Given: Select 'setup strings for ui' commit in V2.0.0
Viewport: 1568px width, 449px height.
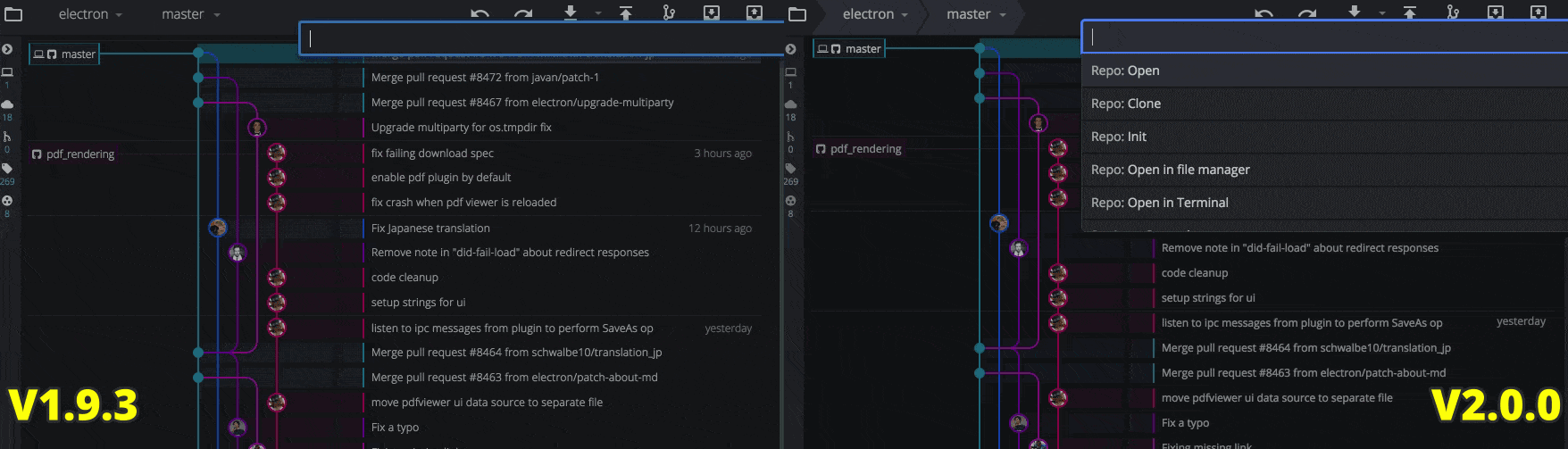Looking at the screenshot, I should pyautogui.click(x=1208, y=298).
